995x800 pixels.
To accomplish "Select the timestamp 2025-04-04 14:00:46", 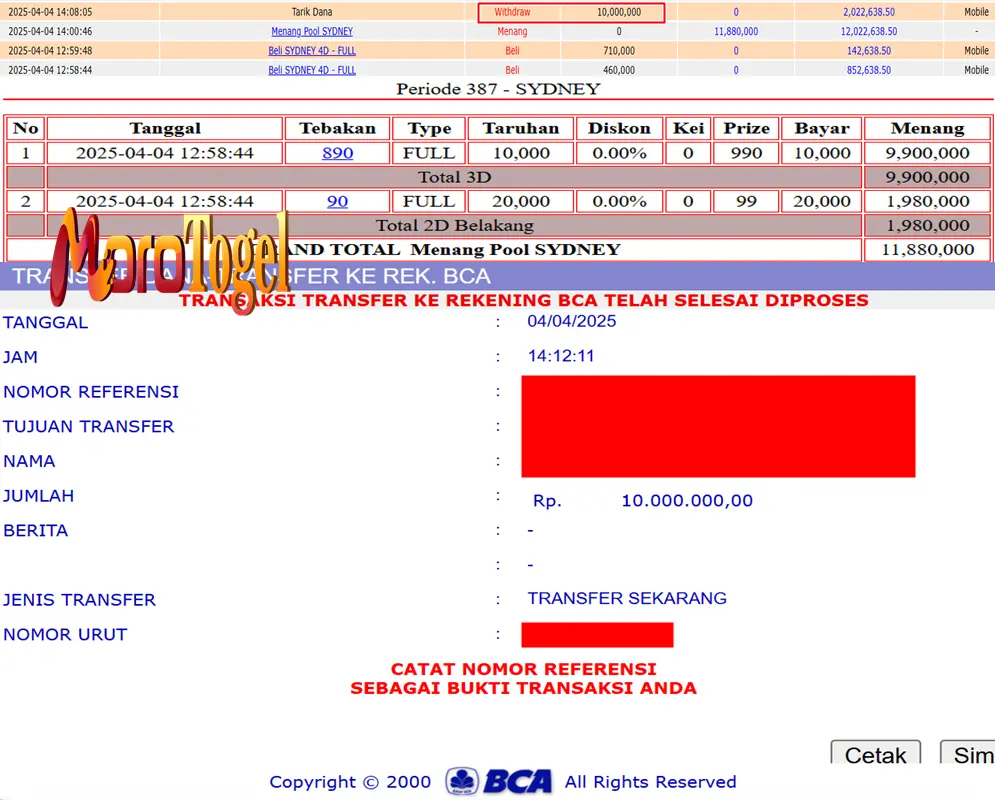I will [x=50, y=31].
